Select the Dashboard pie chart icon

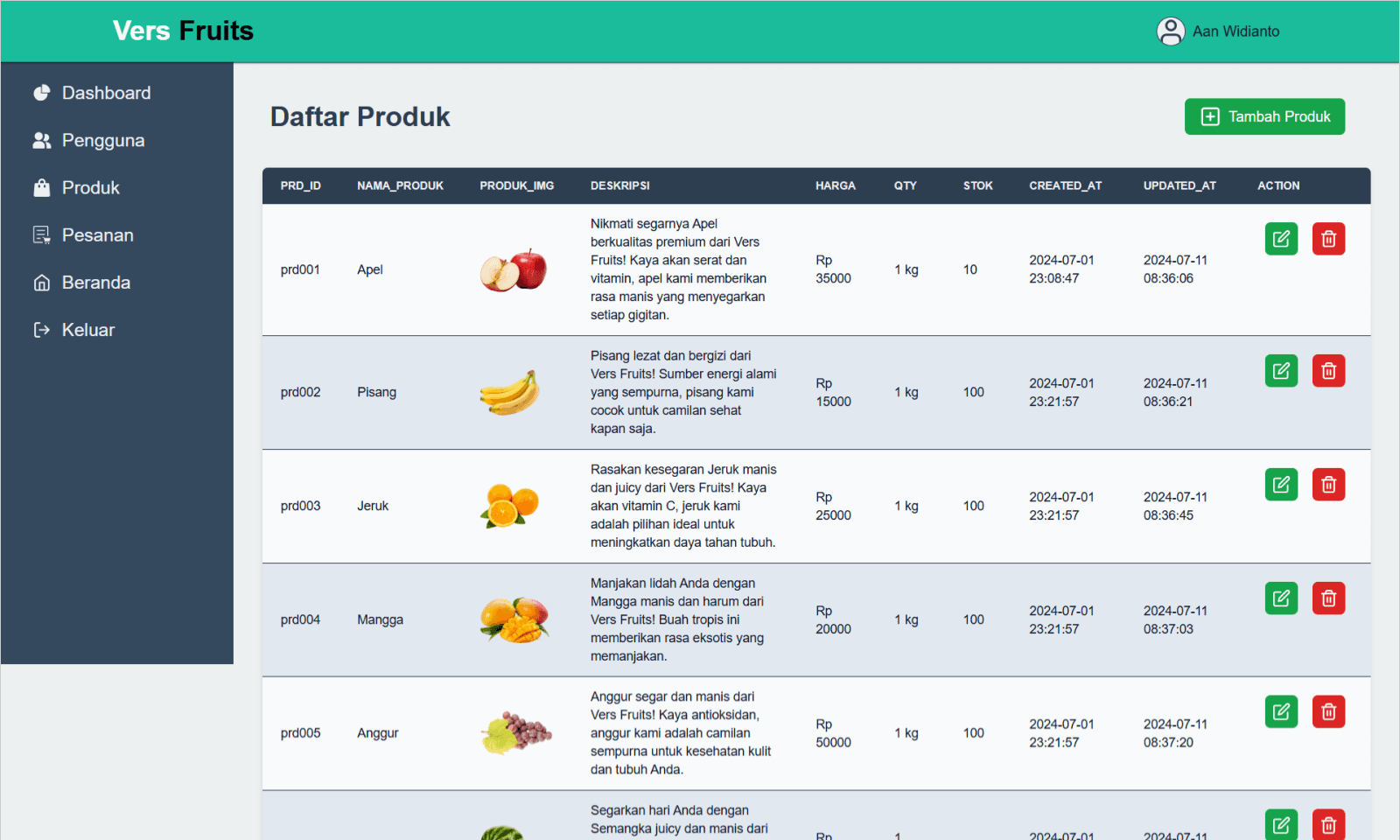[x=42, y=92]
